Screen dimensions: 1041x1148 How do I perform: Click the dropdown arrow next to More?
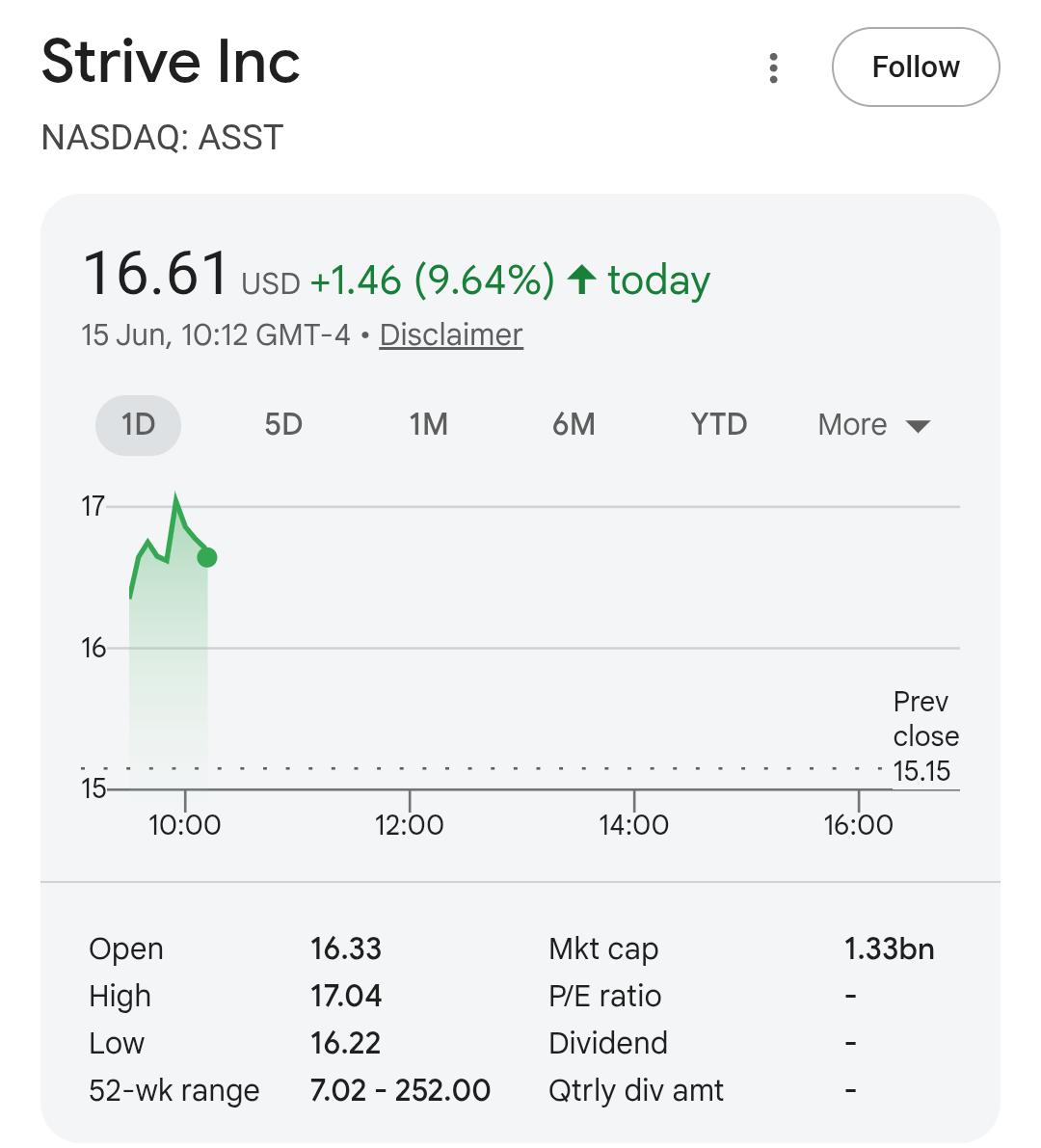[918, 426]
